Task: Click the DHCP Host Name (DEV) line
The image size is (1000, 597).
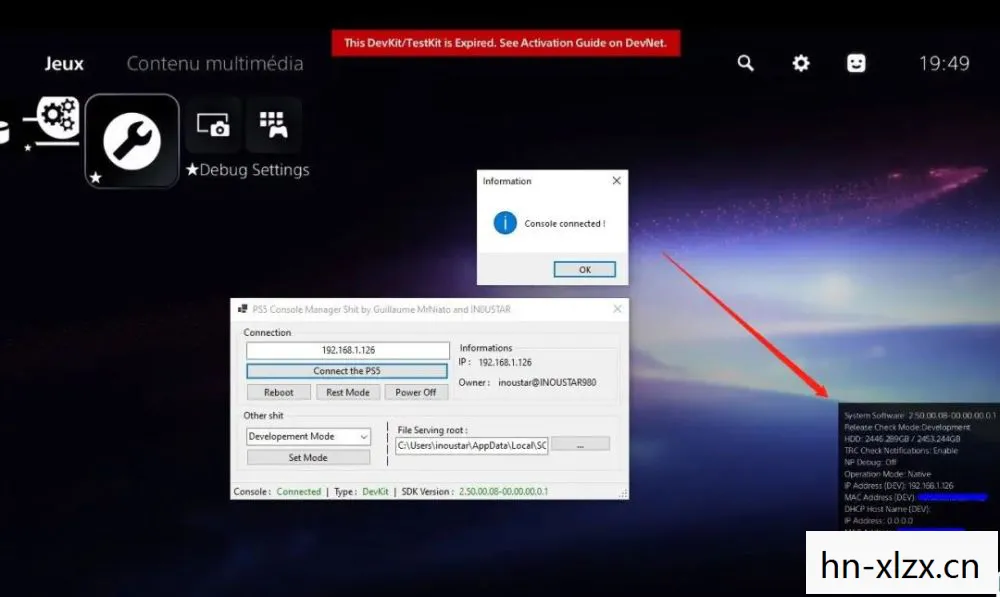Action: point(887,509)
